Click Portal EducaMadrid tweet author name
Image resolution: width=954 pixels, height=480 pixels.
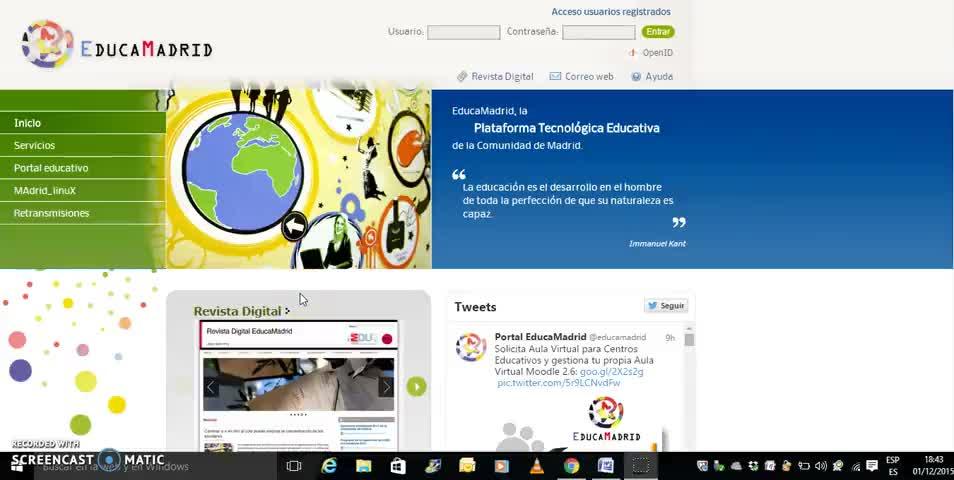click(540, 336)
